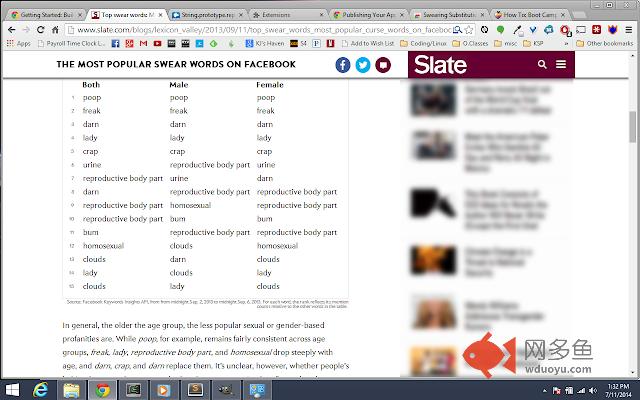Click the word homosexual in Male column
Image resolution: width=640 pixels, height=400 pixels.
tap(190, 205)
